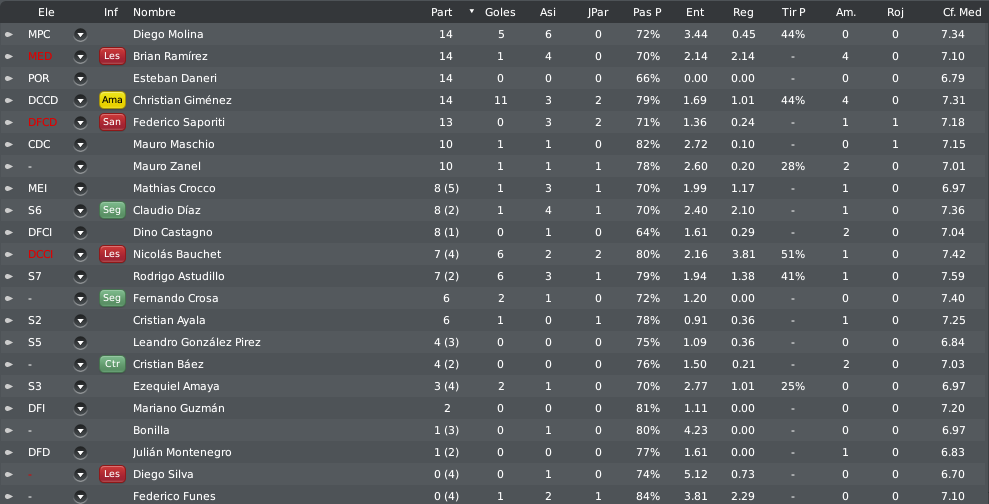Viewport: 989px width, 504px height.
Task: Select the Julián Montenegro row
Action: pyautogui.click(x=494, y=452)
